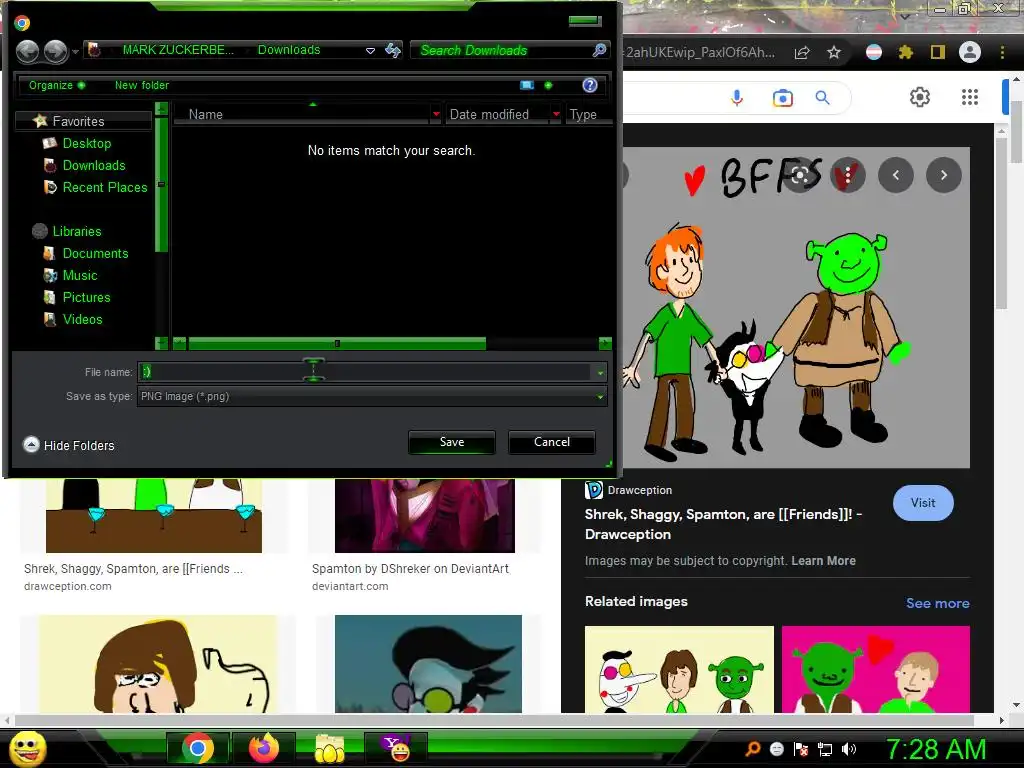Viewport: 1024px width, 768px height.
Task: Open Downloads in Favorites
Action: point(94,165)
